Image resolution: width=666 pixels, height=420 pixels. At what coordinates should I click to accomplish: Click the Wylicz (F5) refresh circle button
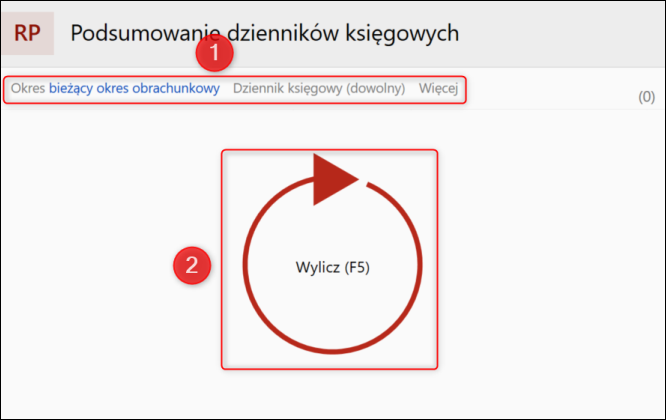(332, 255)
